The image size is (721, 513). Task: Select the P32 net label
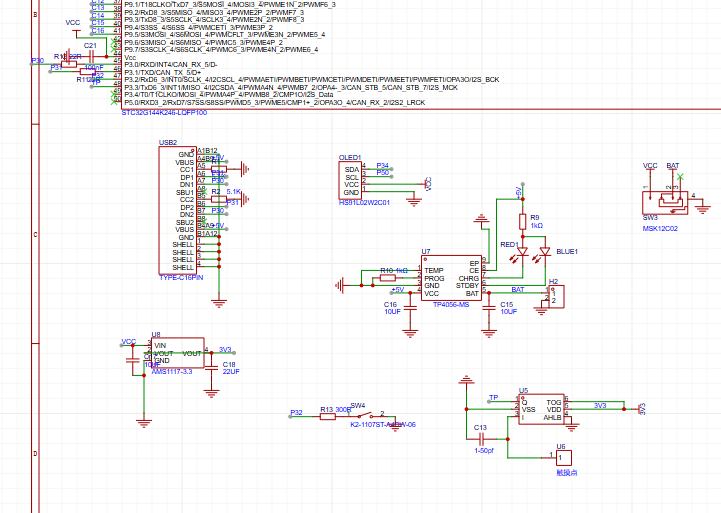pos(296,412)
